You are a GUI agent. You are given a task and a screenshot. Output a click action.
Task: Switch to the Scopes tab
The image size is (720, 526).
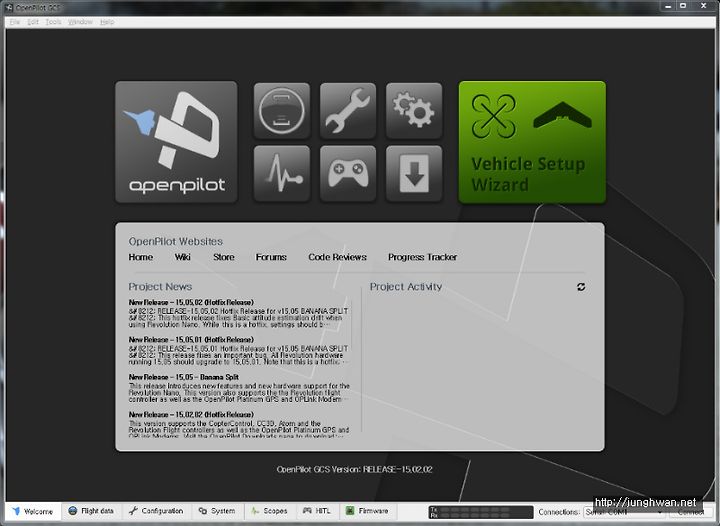[x=270, y=511]
